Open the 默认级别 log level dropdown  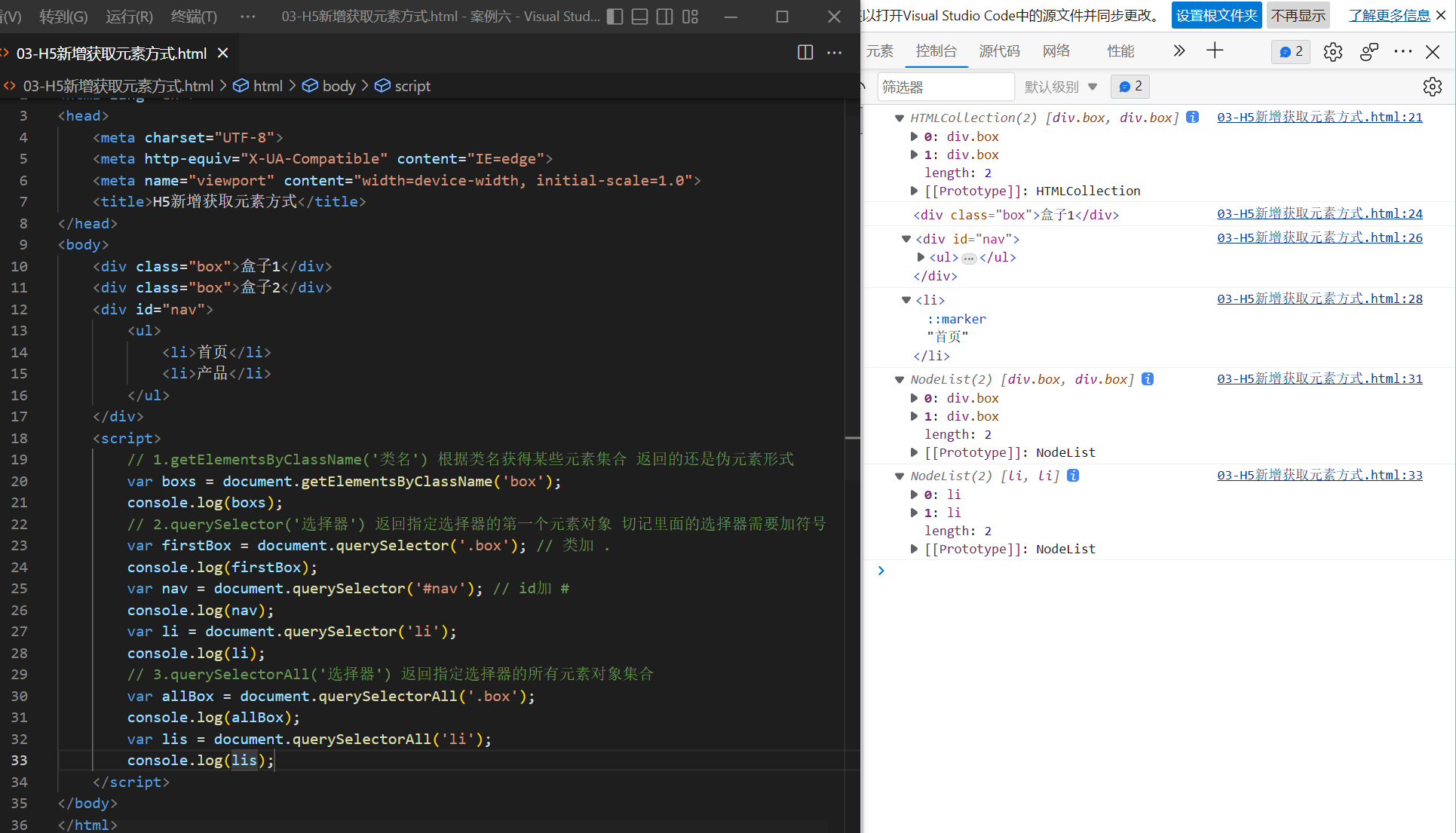tap(1060, 87)
